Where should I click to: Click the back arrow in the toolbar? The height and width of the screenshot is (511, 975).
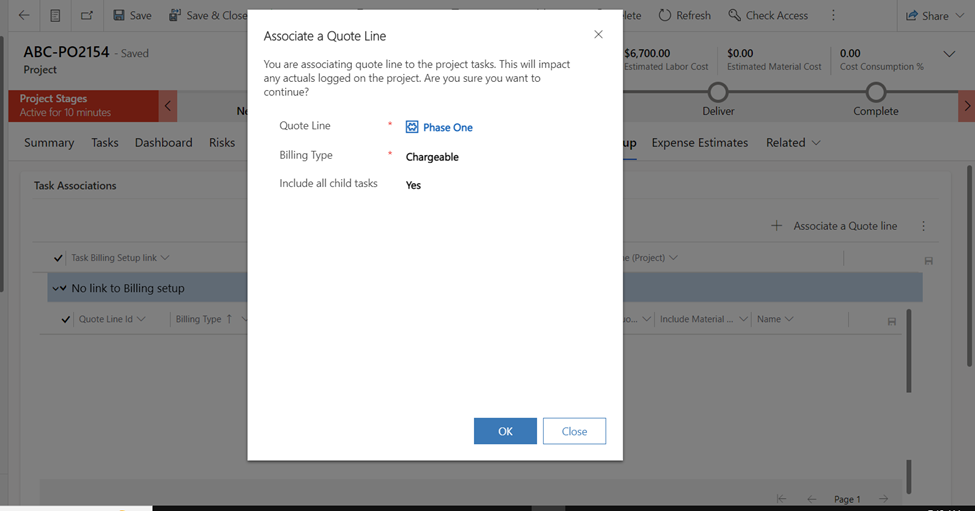[24, 16]
